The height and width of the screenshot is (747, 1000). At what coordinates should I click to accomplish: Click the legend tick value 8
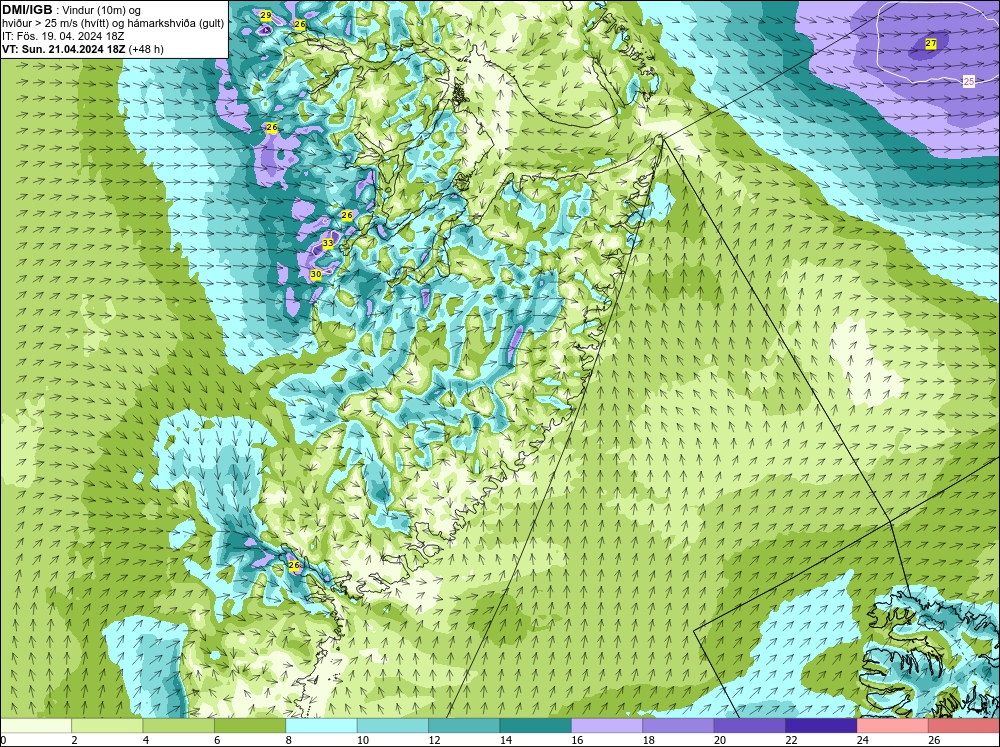tap(289, 740)
